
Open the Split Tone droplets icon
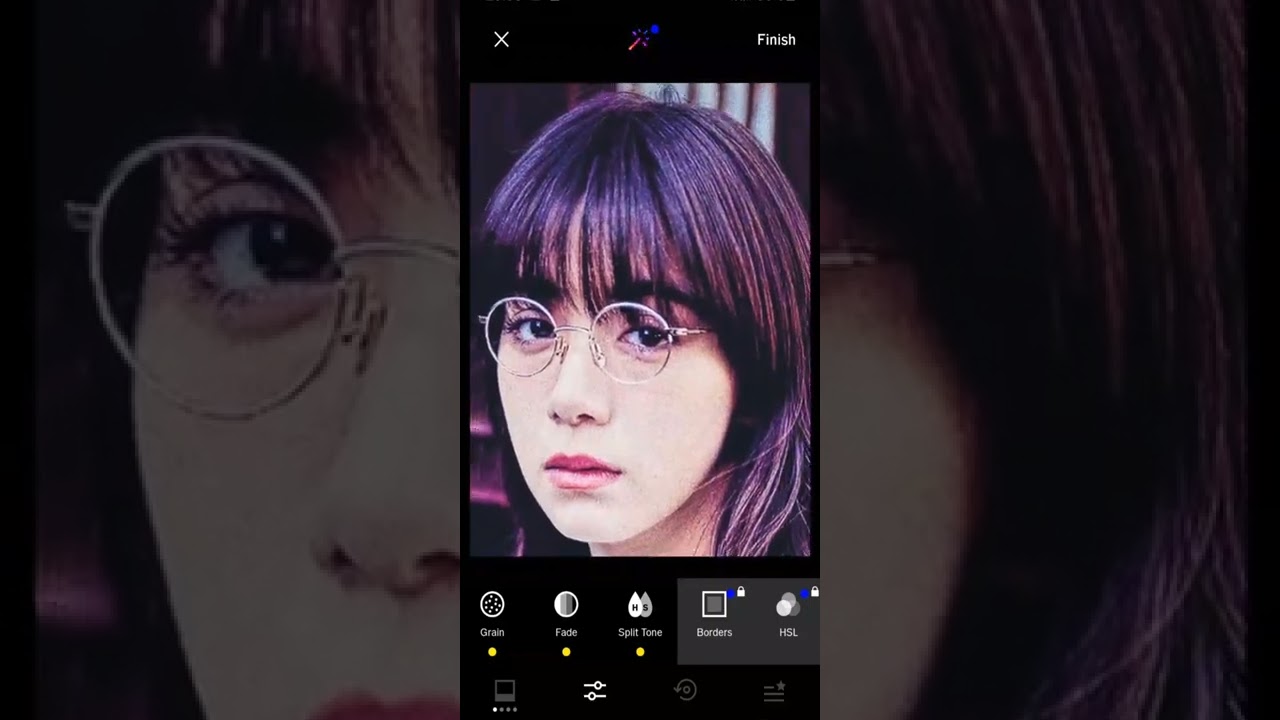(x=640, y=604)
